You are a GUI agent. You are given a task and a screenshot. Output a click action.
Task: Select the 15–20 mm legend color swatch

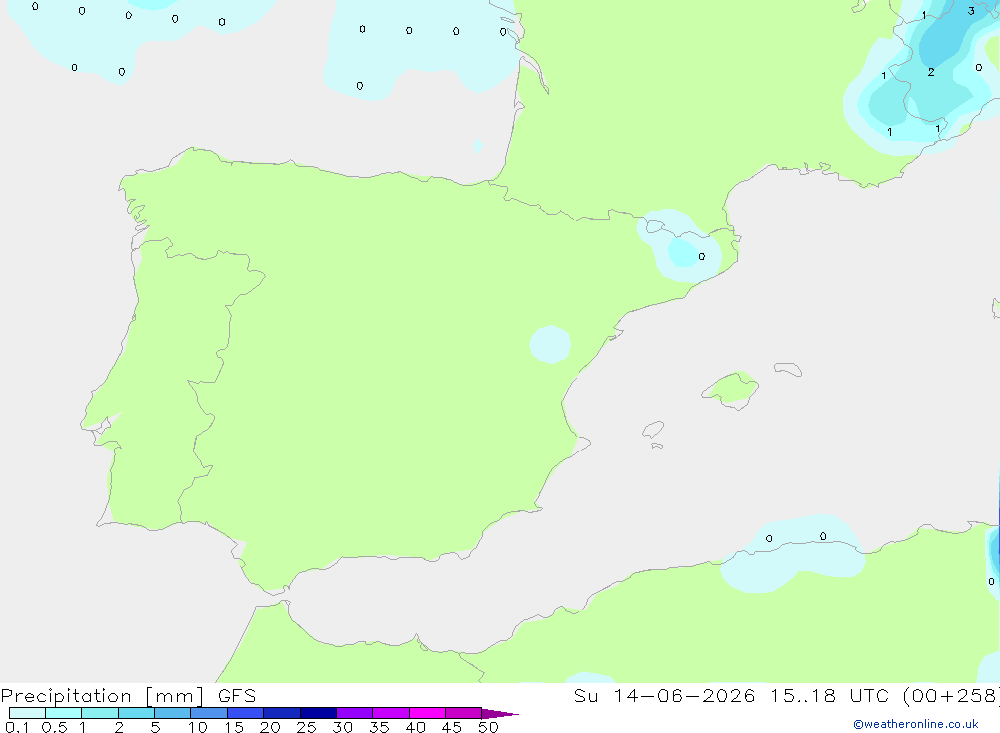point(246,713)
